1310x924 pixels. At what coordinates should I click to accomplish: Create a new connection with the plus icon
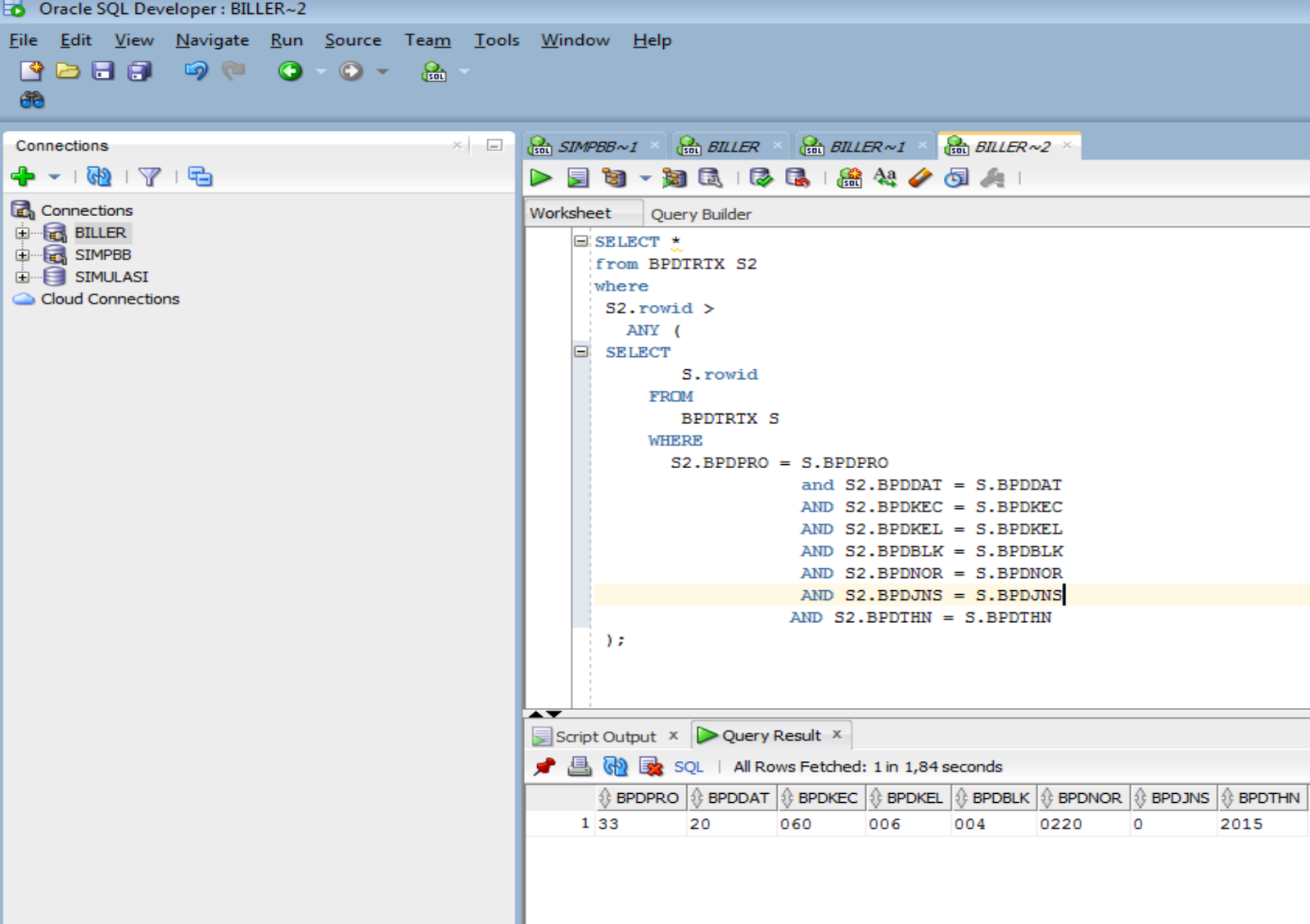[24, 176]
